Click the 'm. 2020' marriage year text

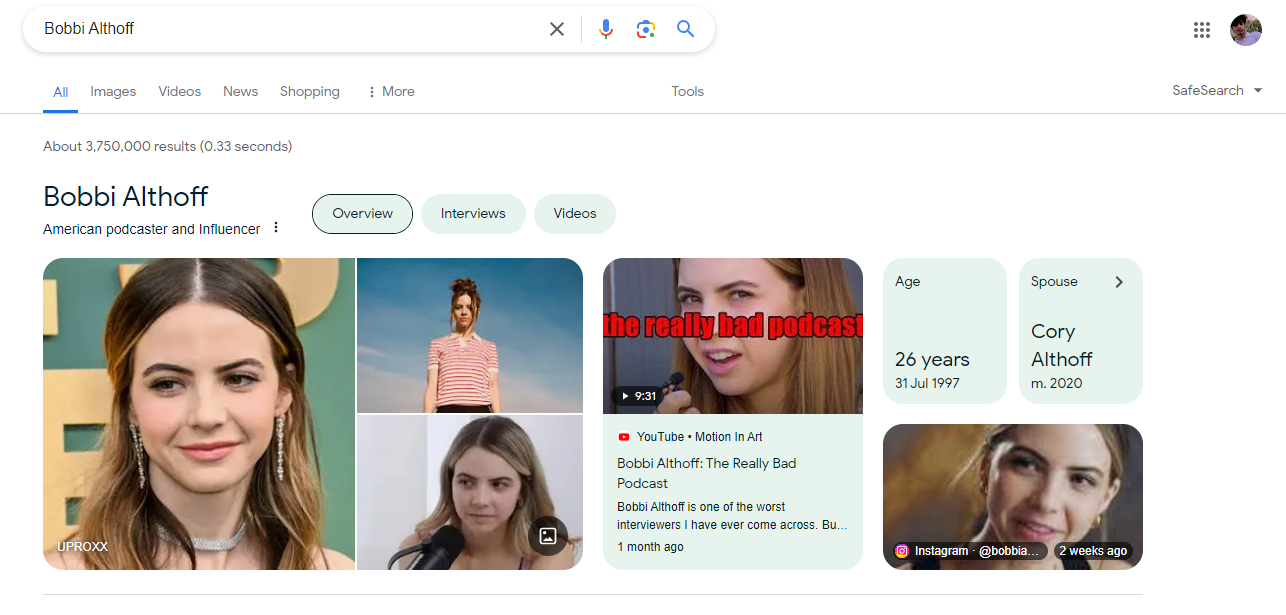(1057, 383)
